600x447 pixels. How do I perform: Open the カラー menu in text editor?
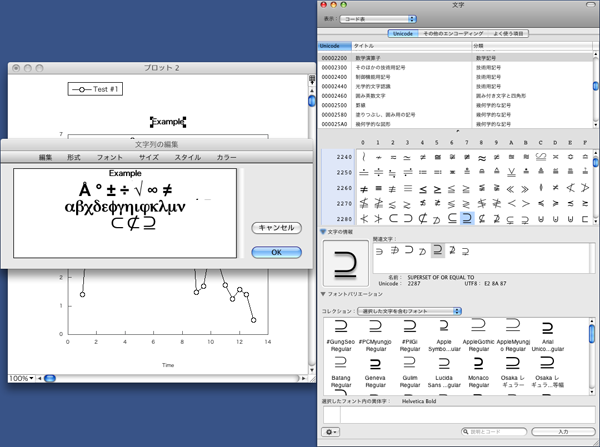(x=227, y=157)
